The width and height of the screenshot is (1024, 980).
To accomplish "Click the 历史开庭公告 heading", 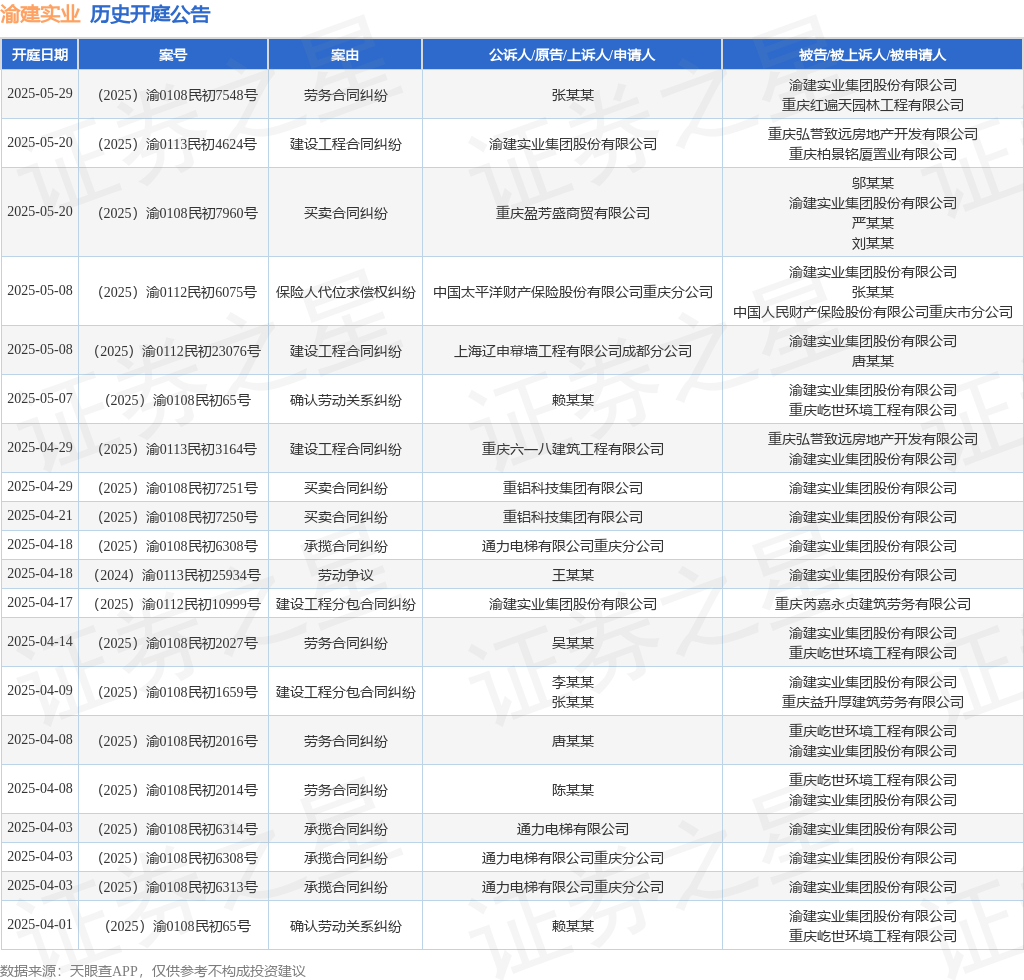I will 150,14.
